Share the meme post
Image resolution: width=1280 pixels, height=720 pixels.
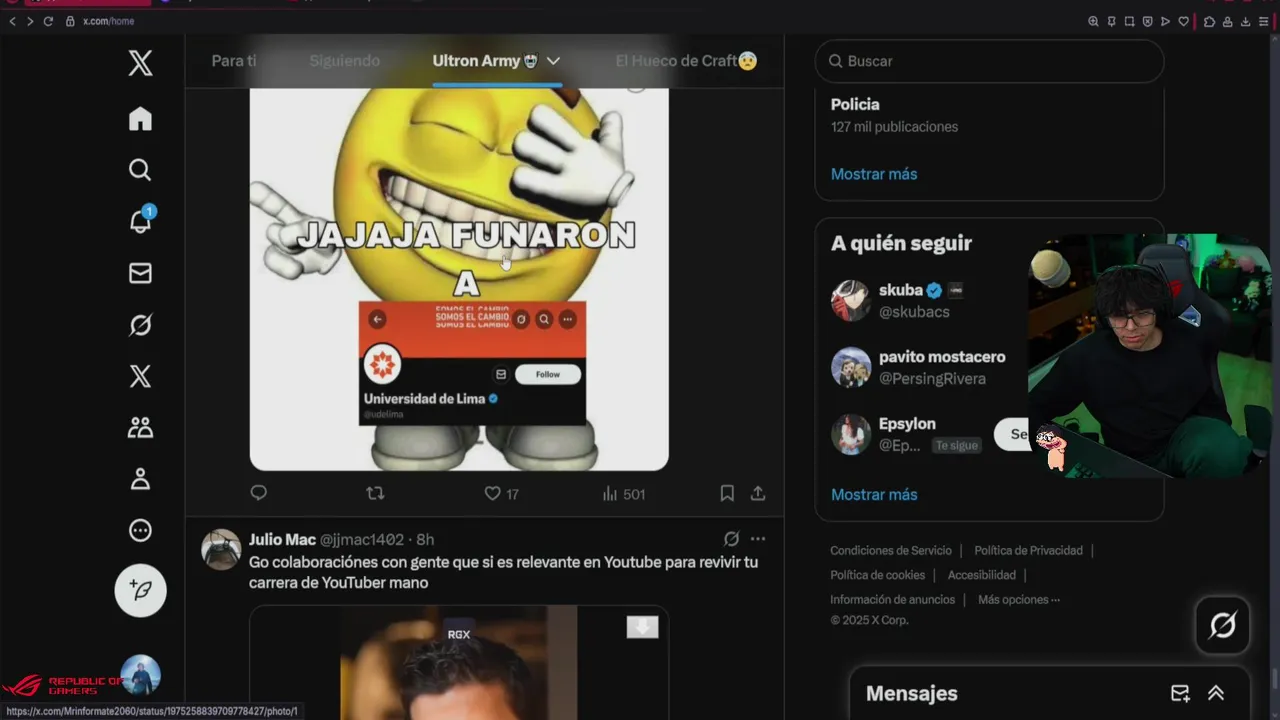(x=758, y=493)
